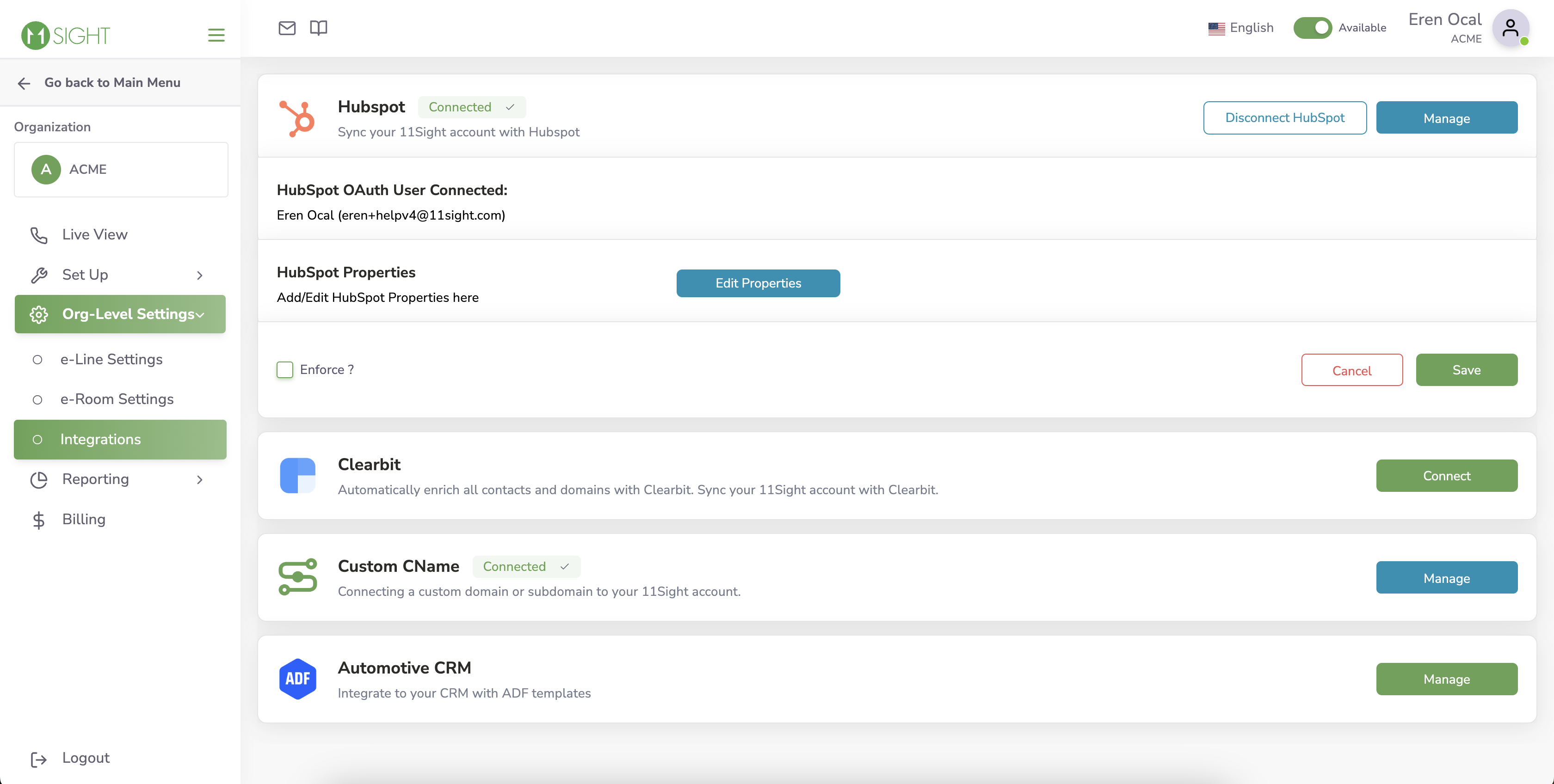1554x784 pixels.
Task: Check the Enforce checkbox
Action: 285,370
